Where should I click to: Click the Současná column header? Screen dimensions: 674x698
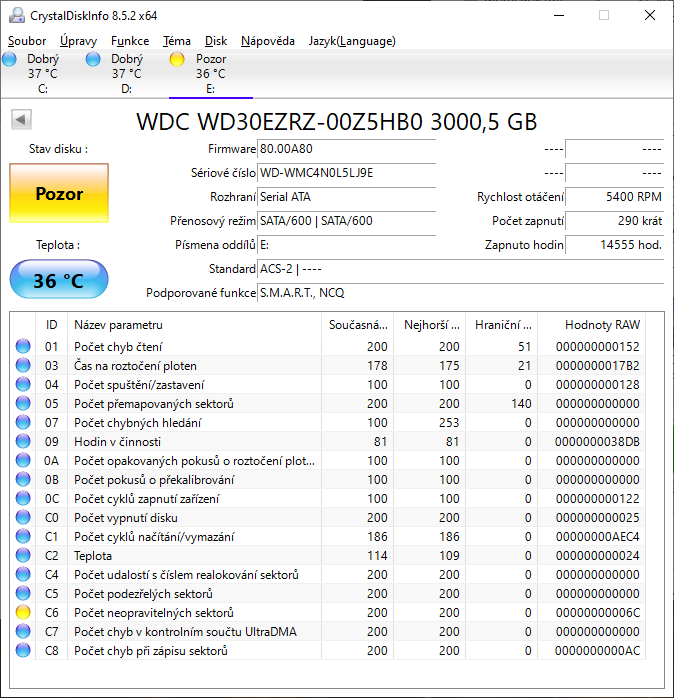point(357,325)
